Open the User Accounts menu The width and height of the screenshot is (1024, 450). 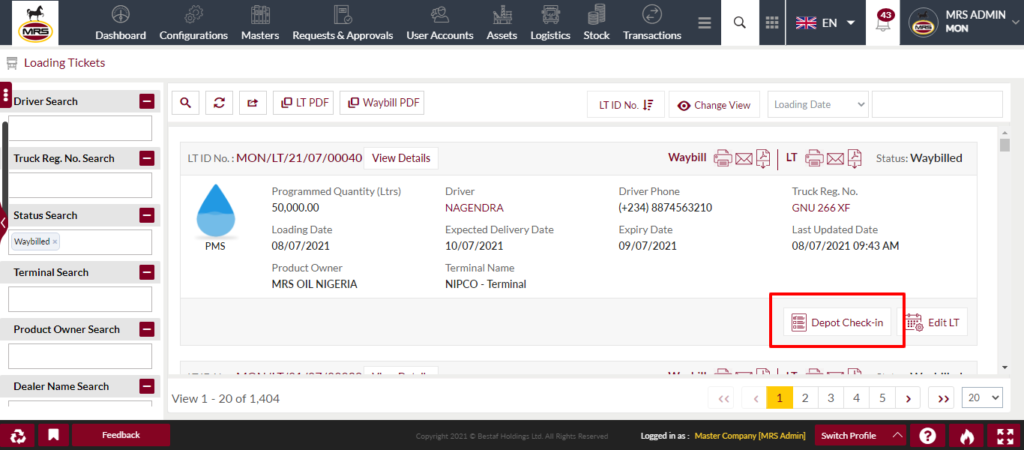pos(440,23)
